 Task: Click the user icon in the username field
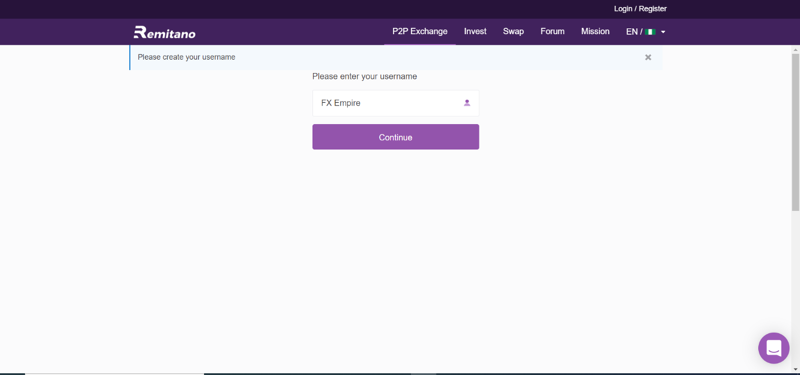click(x=467, y=103)
